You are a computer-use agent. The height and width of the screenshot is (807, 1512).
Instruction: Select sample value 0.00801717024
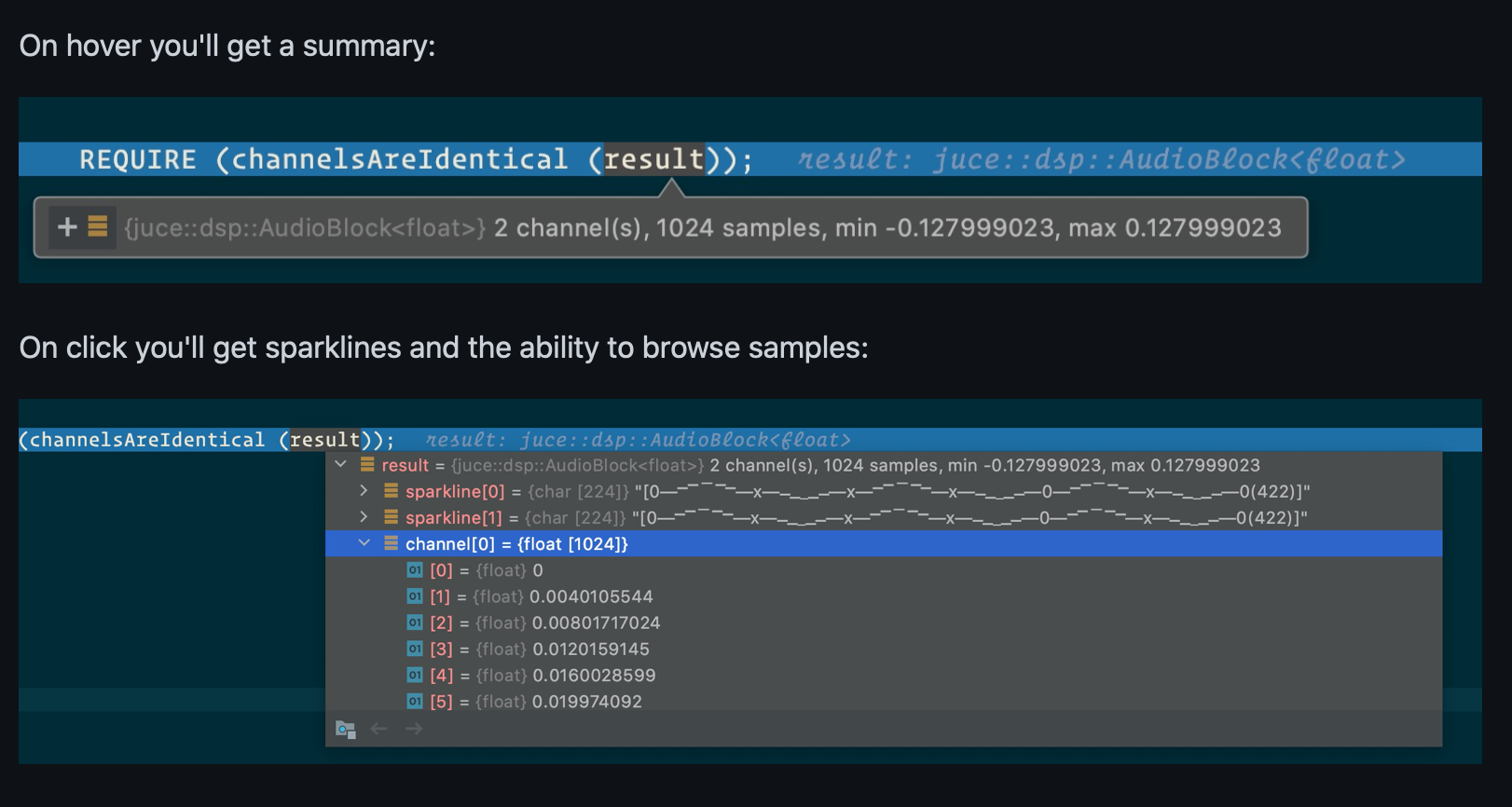(x=596, y=622)
